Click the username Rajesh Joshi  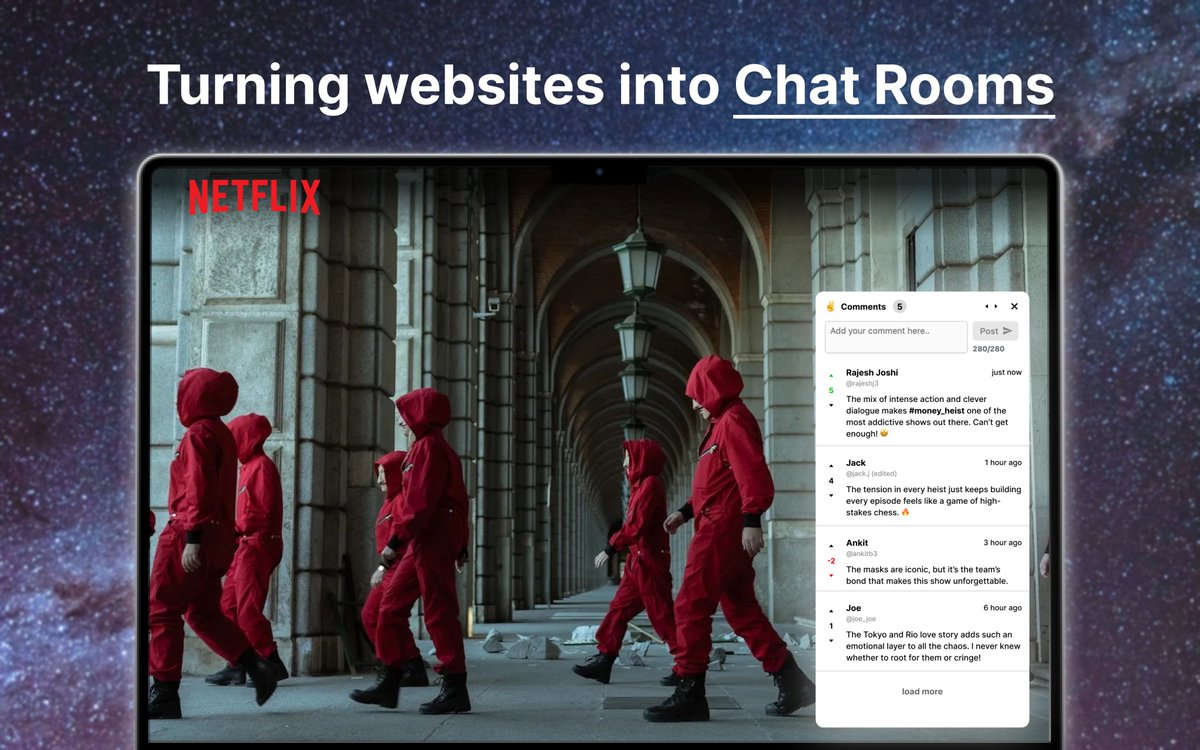click(872, 372)
